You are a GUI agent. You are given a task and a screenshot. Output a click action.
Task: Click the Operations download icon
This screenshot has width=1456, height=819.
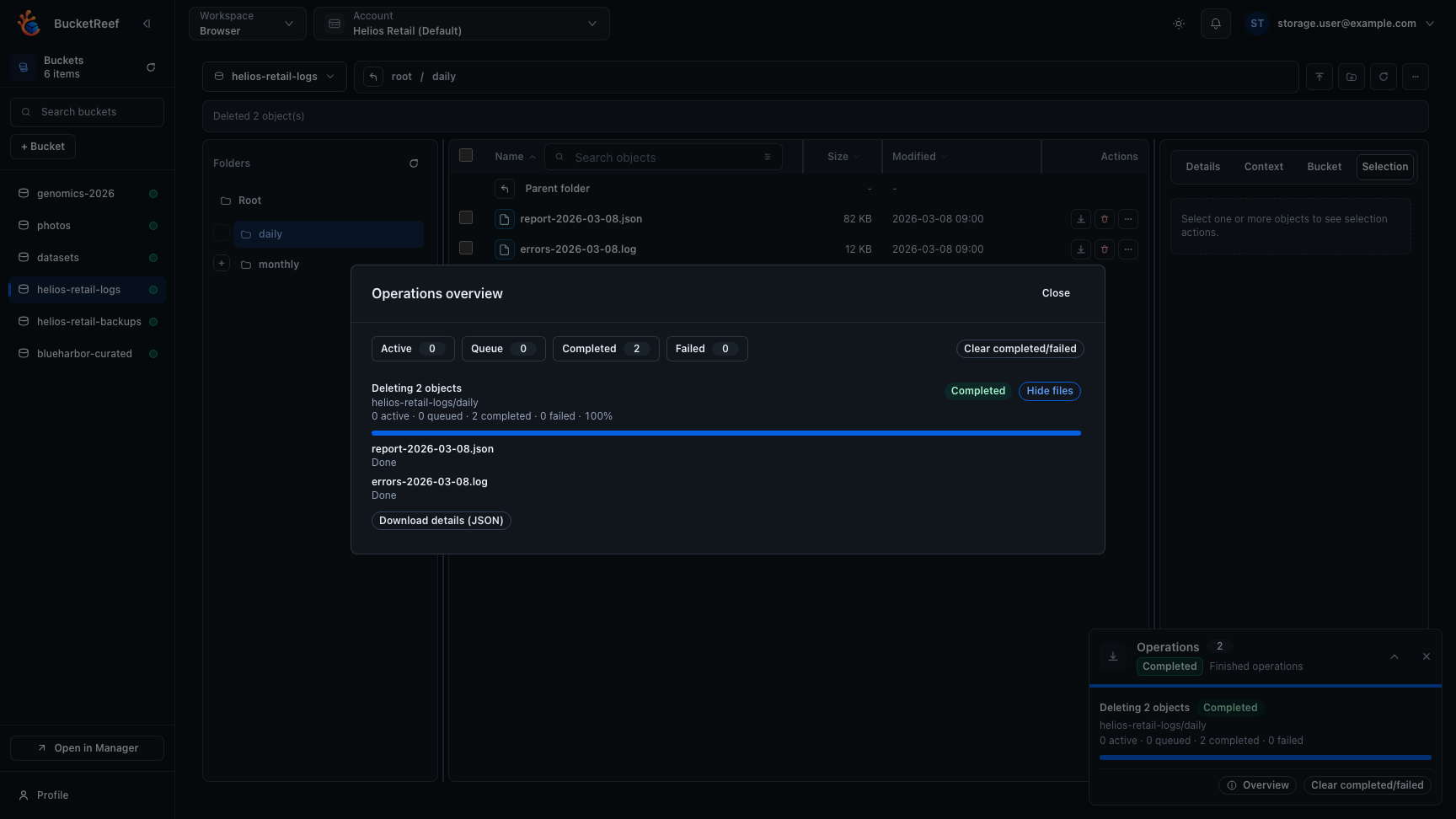tap(1113, 656)
